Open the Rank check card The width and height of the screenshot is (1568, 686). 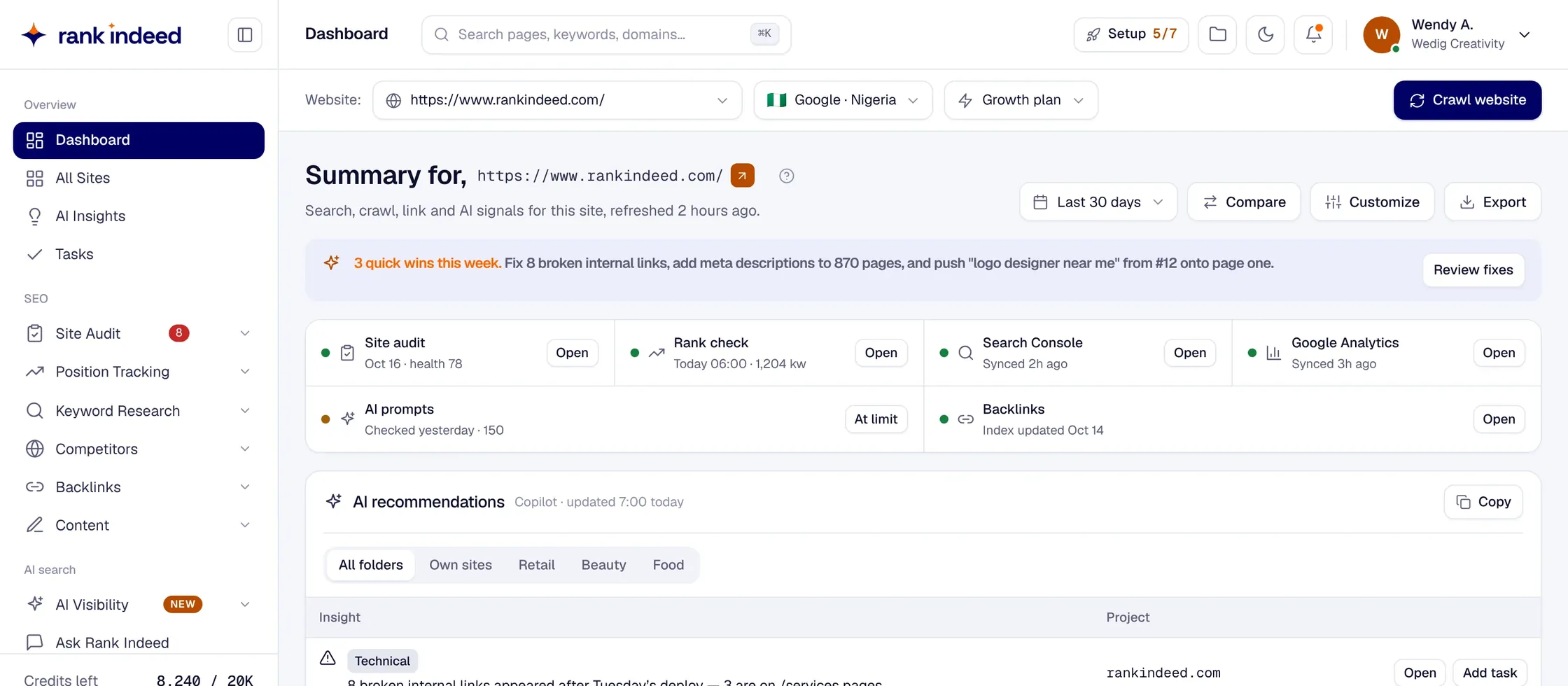[x=881, y=353]
